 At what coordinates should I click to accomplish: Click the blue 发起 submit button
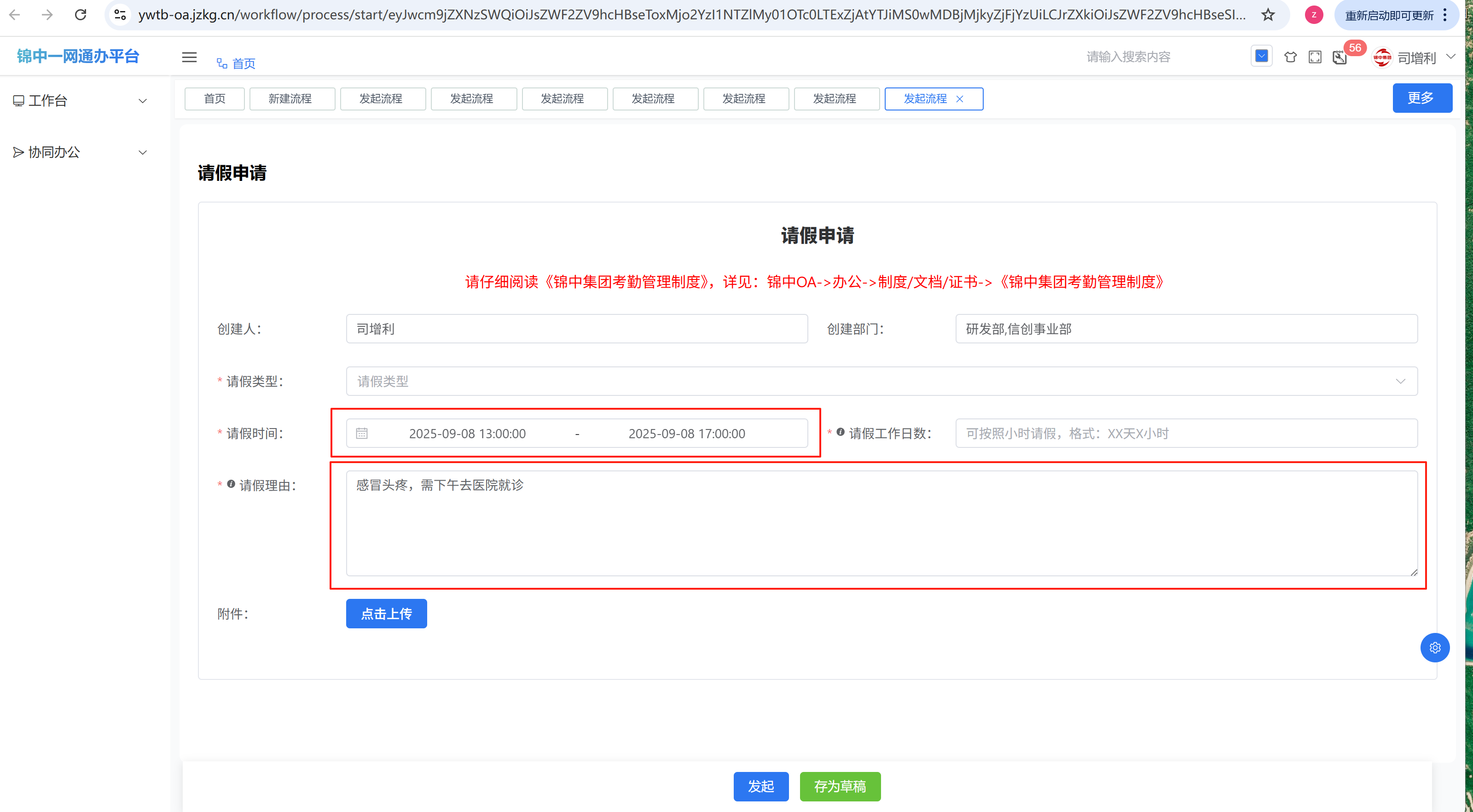[760, 786]
